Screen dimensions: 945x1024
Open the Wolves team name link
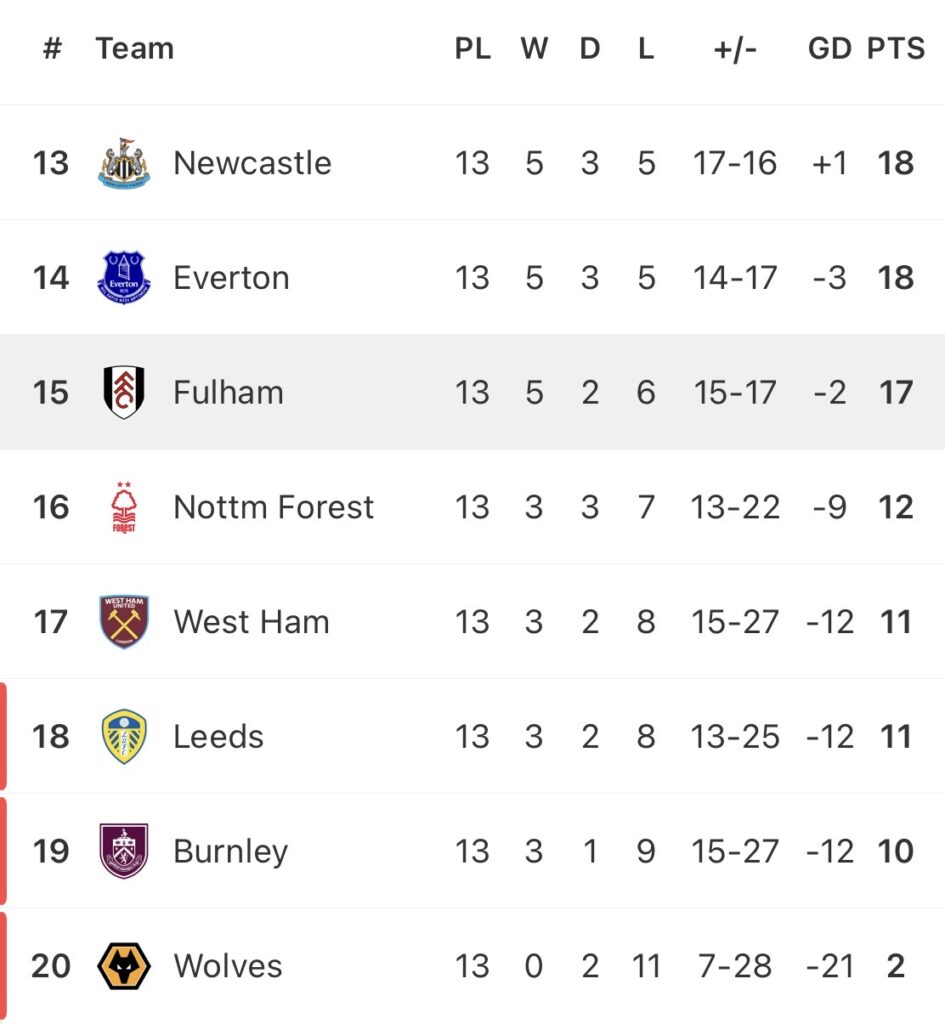[228, 966]
